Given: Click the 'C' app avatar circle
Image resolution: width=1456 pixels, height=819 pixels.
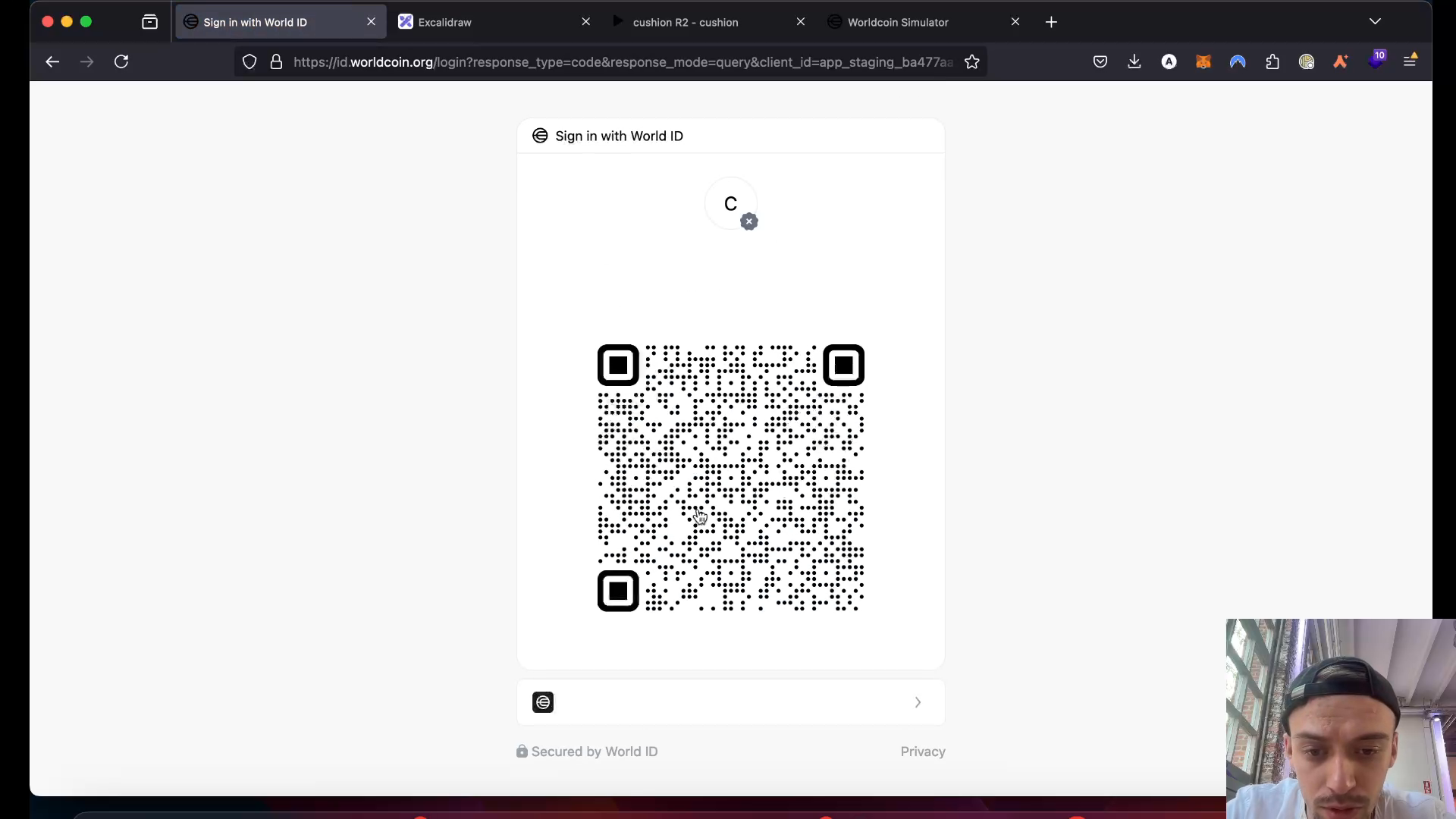Looking at the screenshot, I should 730,203.
